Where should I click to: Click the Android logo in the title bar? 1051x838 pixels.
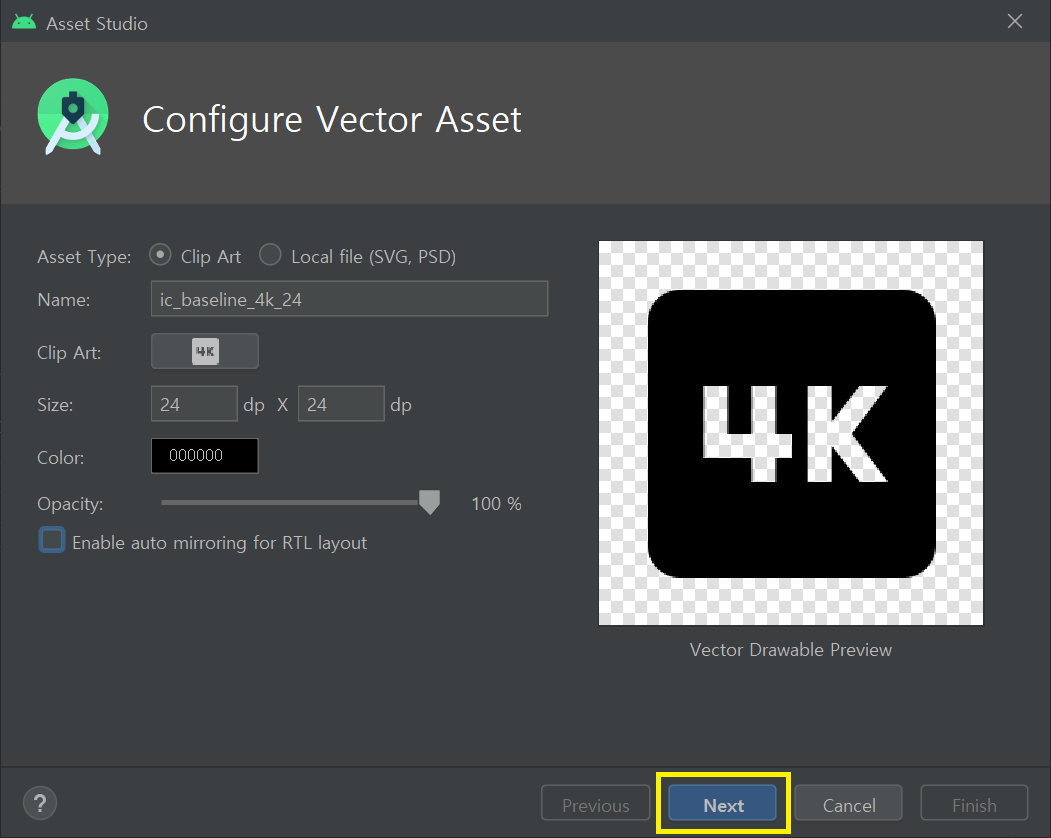pos(24,22)
